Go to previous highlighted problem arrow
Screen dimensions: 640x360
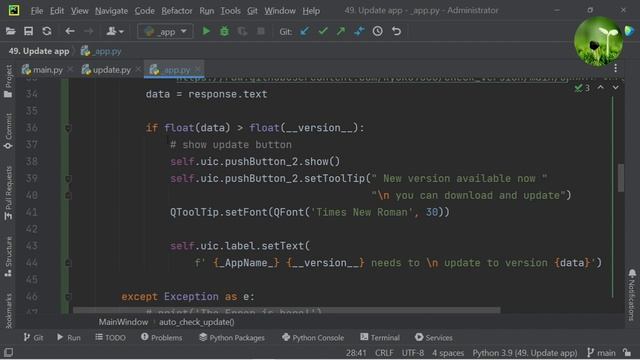(x=601, y=87)
